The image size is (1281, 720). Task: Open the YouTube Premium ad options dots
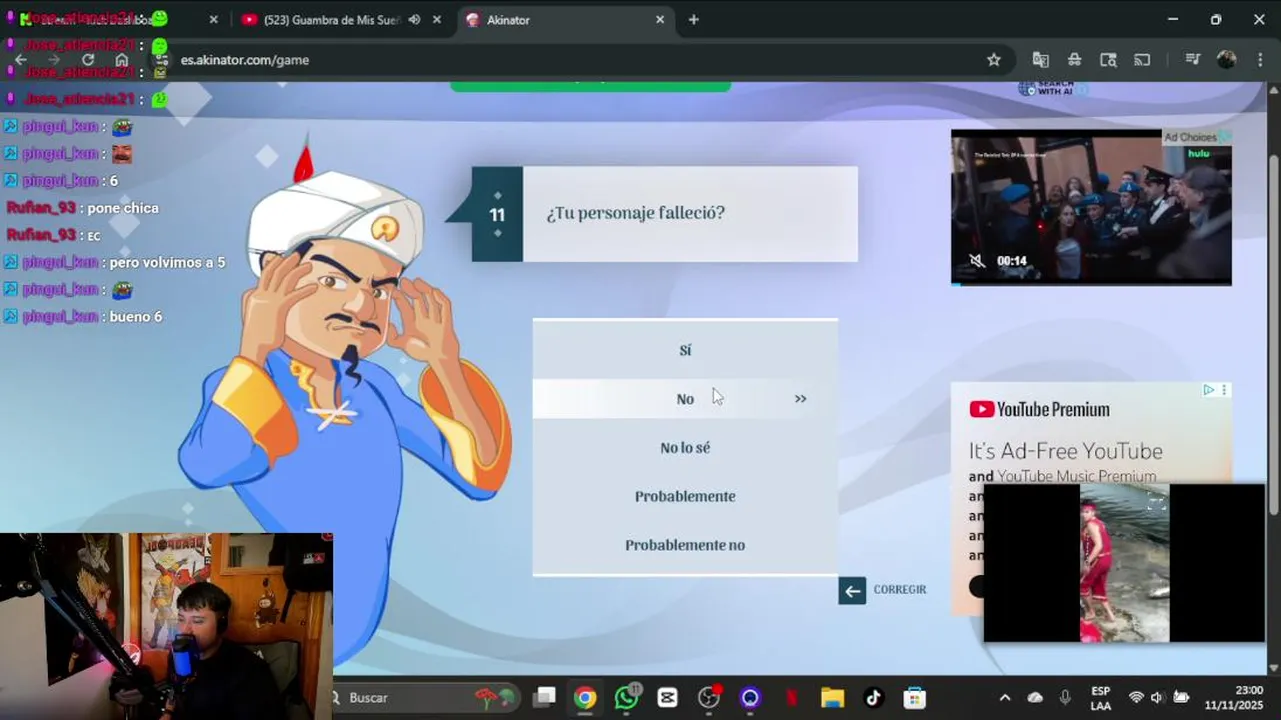click(1224, 390)
